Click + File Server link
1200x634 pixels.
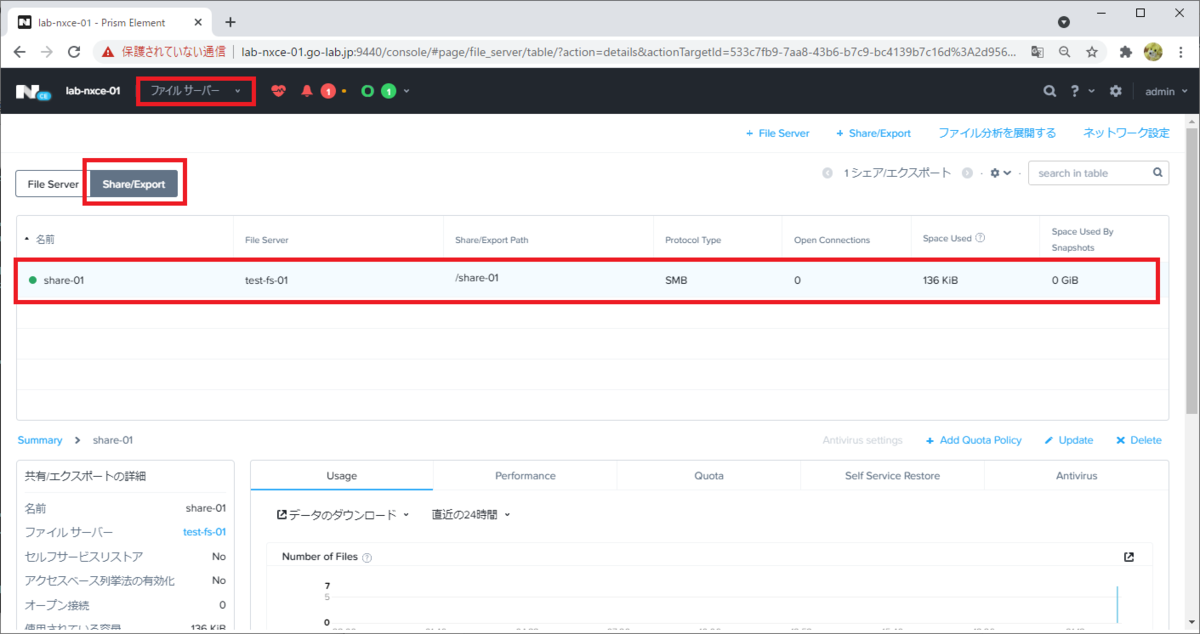777,133
